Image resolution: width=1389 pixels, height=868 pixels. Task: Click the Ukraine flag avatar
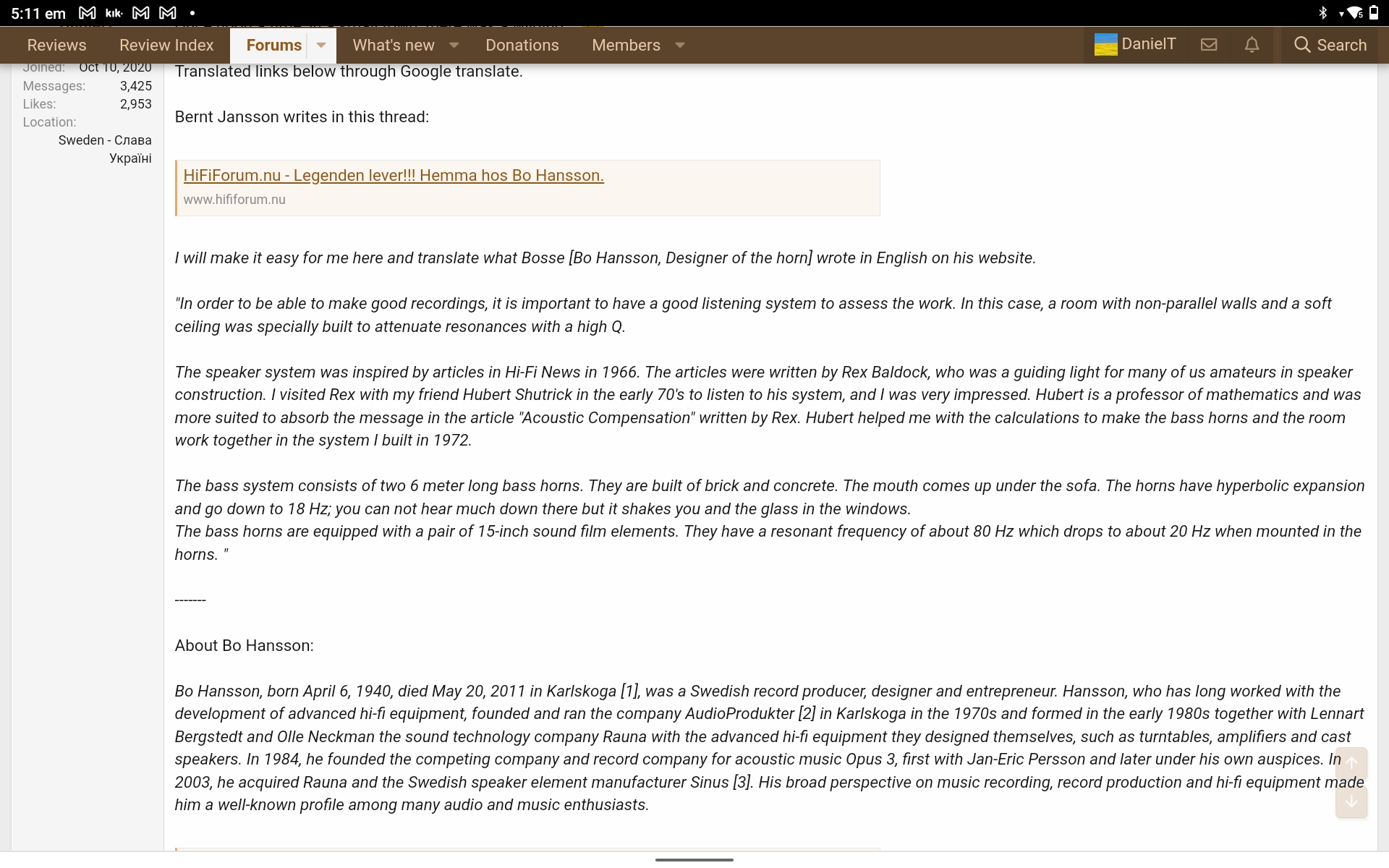1105,45
